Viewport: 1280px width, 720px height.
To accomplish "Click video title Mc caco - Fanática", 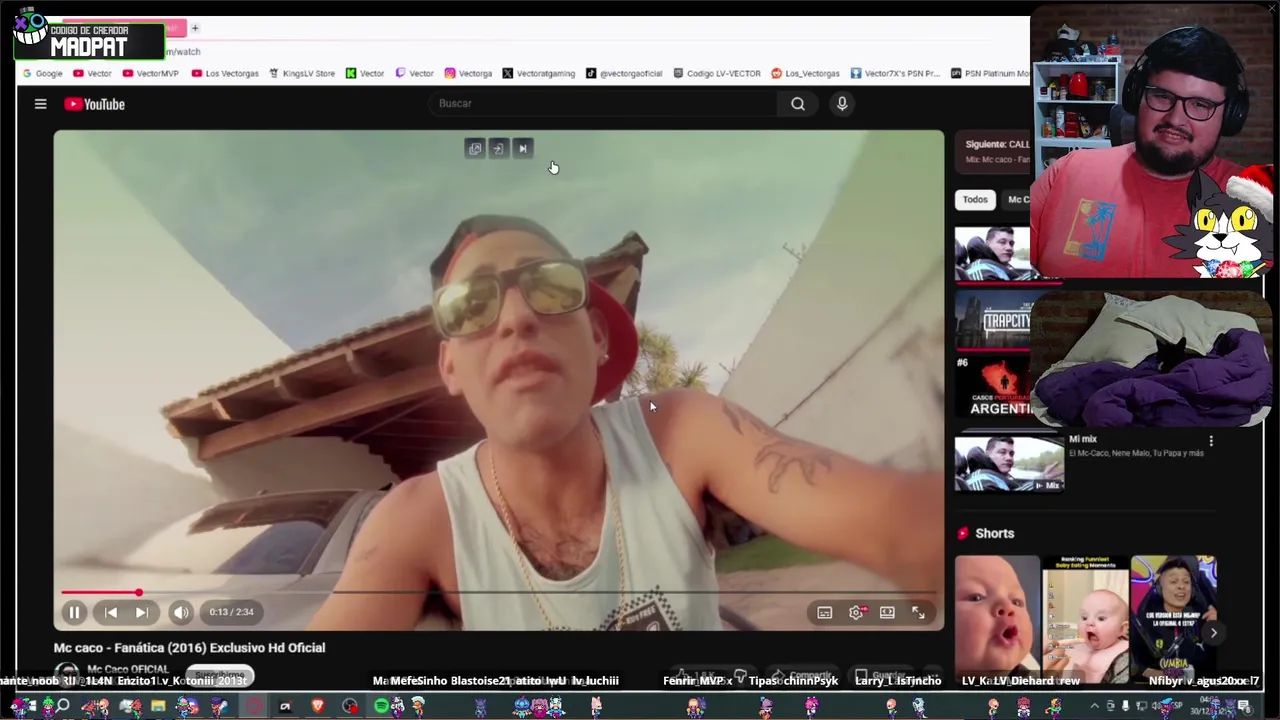I will pos(189,648).
